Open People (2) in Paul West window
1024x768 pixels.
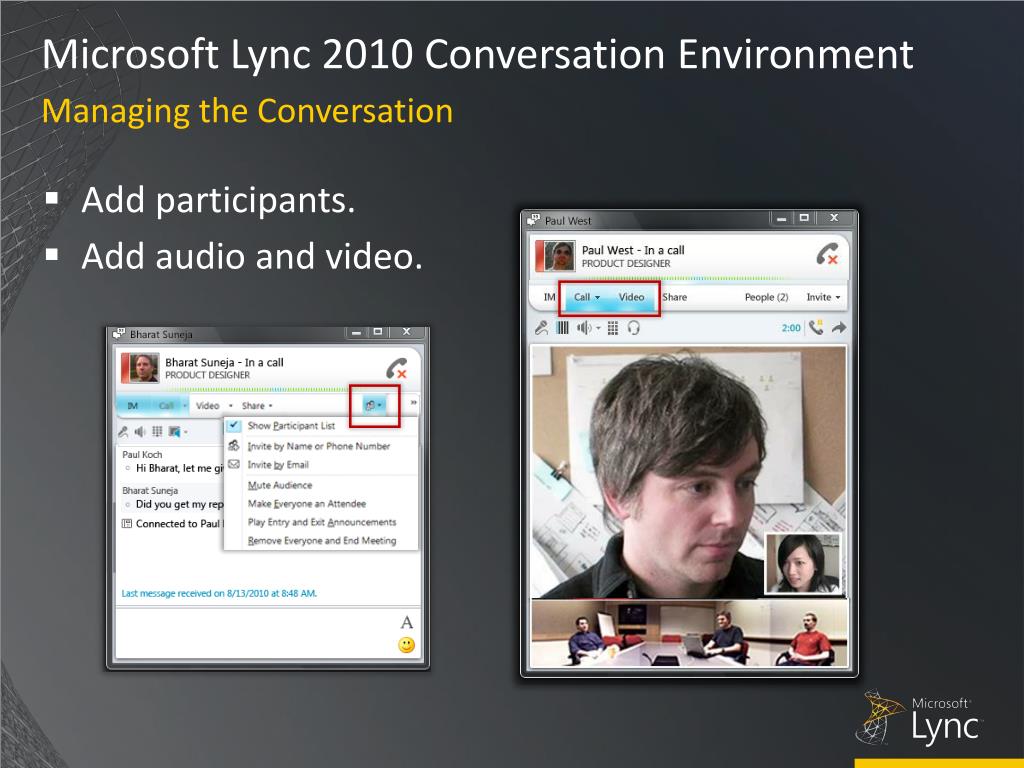click(x=767, y=297)
